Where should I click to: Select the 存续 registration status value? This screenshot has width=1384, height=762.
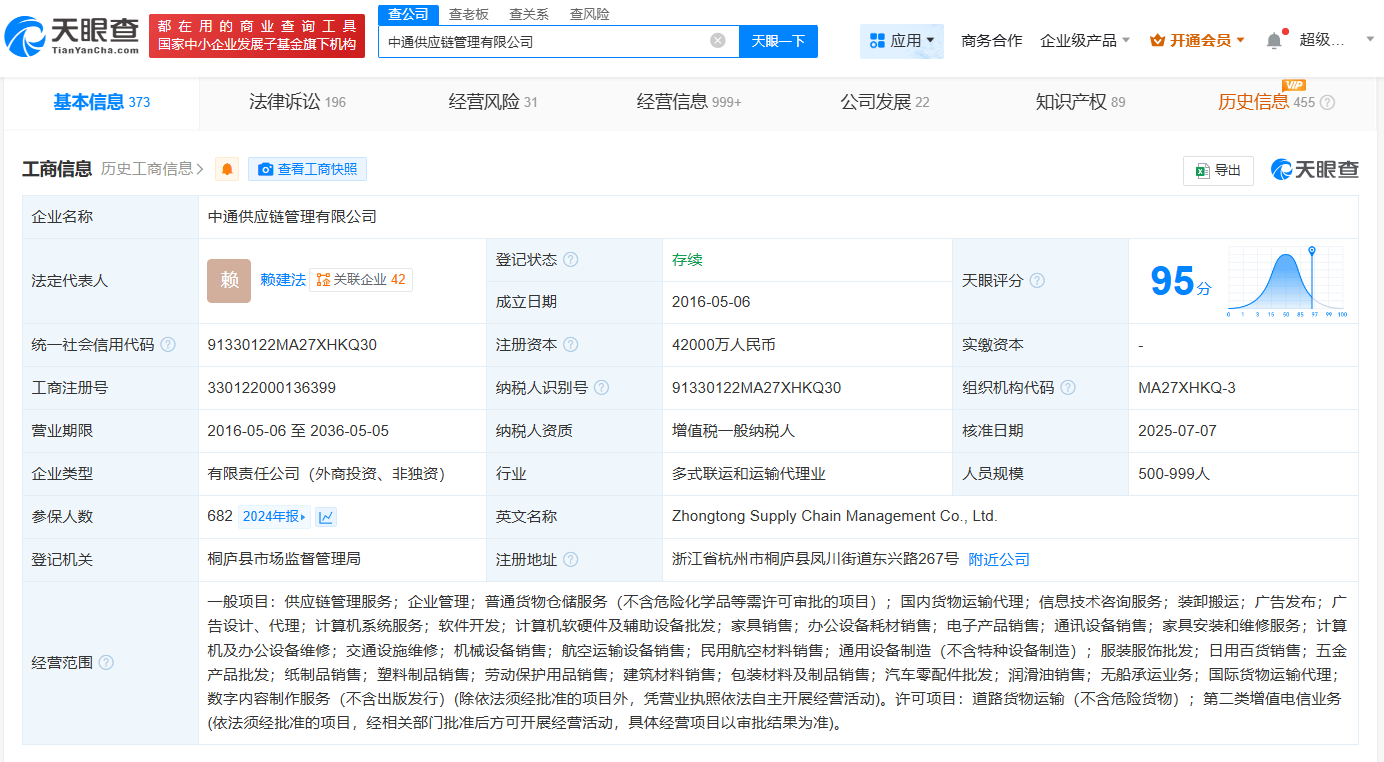tap(687, 260)
